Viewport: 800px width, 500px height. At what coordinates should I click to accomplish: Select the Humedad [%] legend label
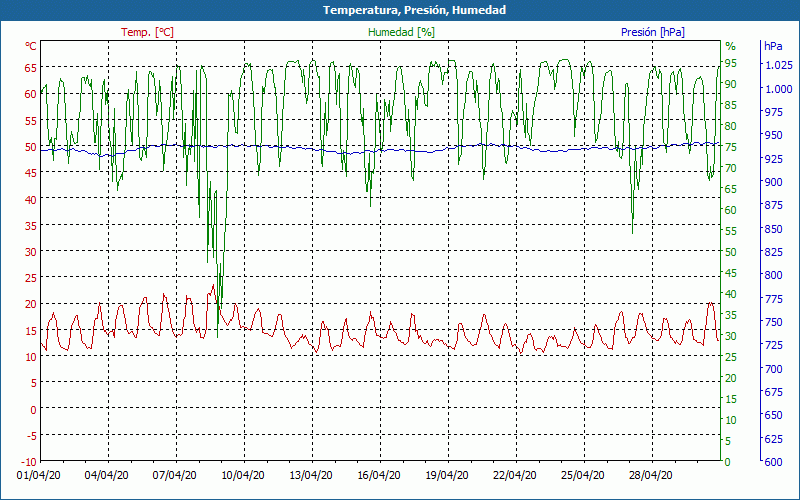click(x=401, y=32)
